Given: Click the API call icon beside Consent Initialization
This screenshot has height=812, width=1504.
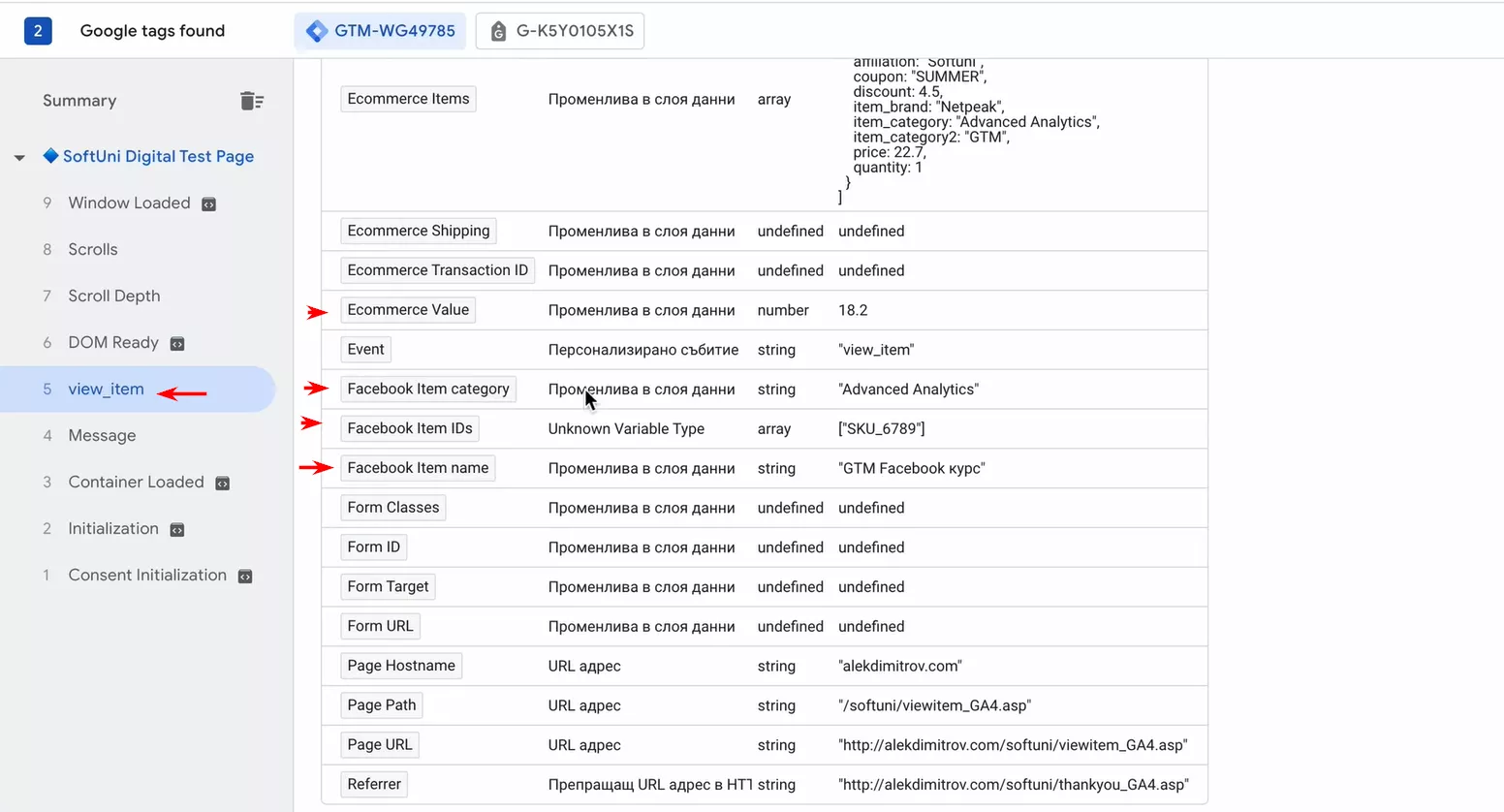Looking at the screenshot, I should click(x=245, y=576).
